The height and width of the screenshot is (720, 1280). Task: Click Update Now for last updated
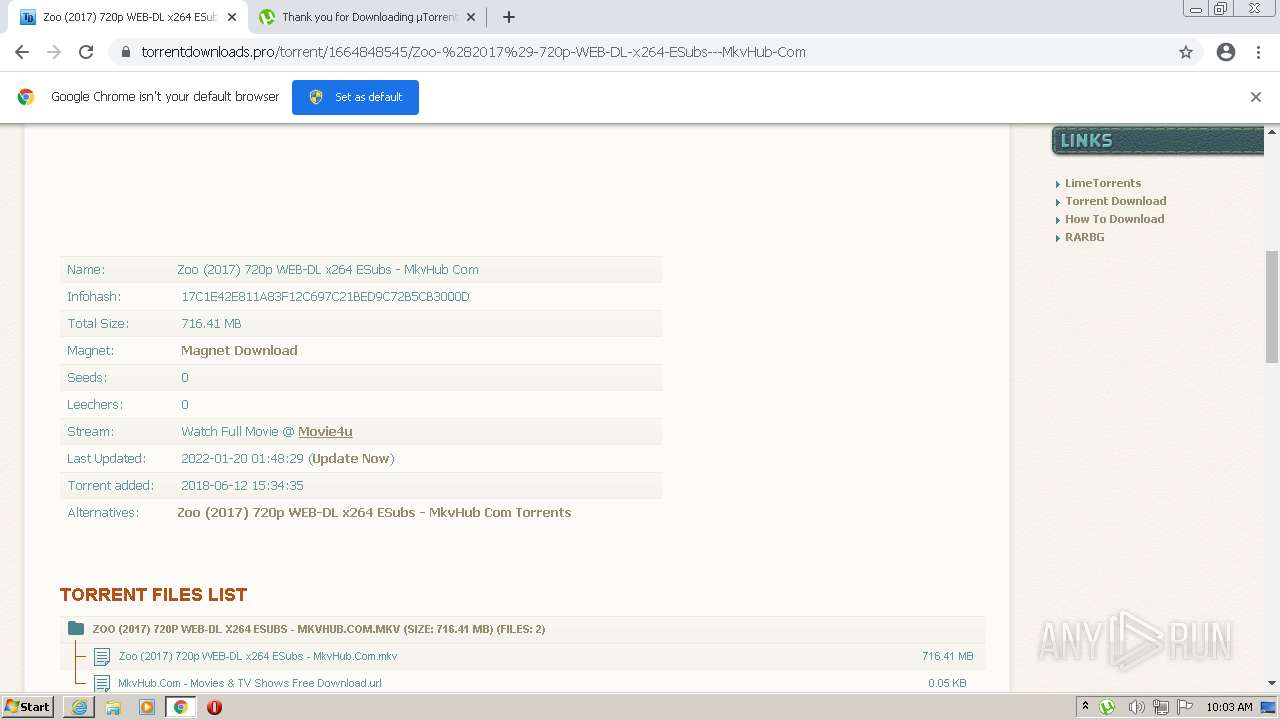click(351, 458)
